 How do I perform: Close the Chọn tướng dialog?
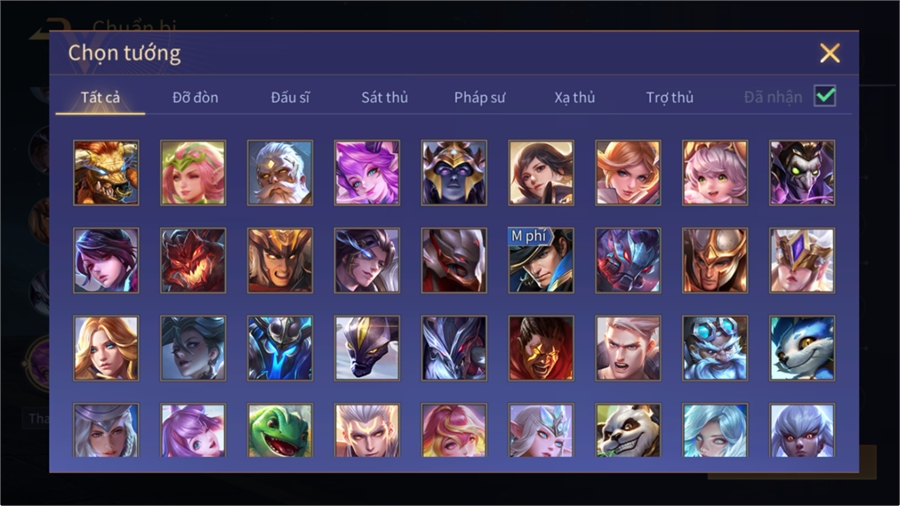(829, 53)
